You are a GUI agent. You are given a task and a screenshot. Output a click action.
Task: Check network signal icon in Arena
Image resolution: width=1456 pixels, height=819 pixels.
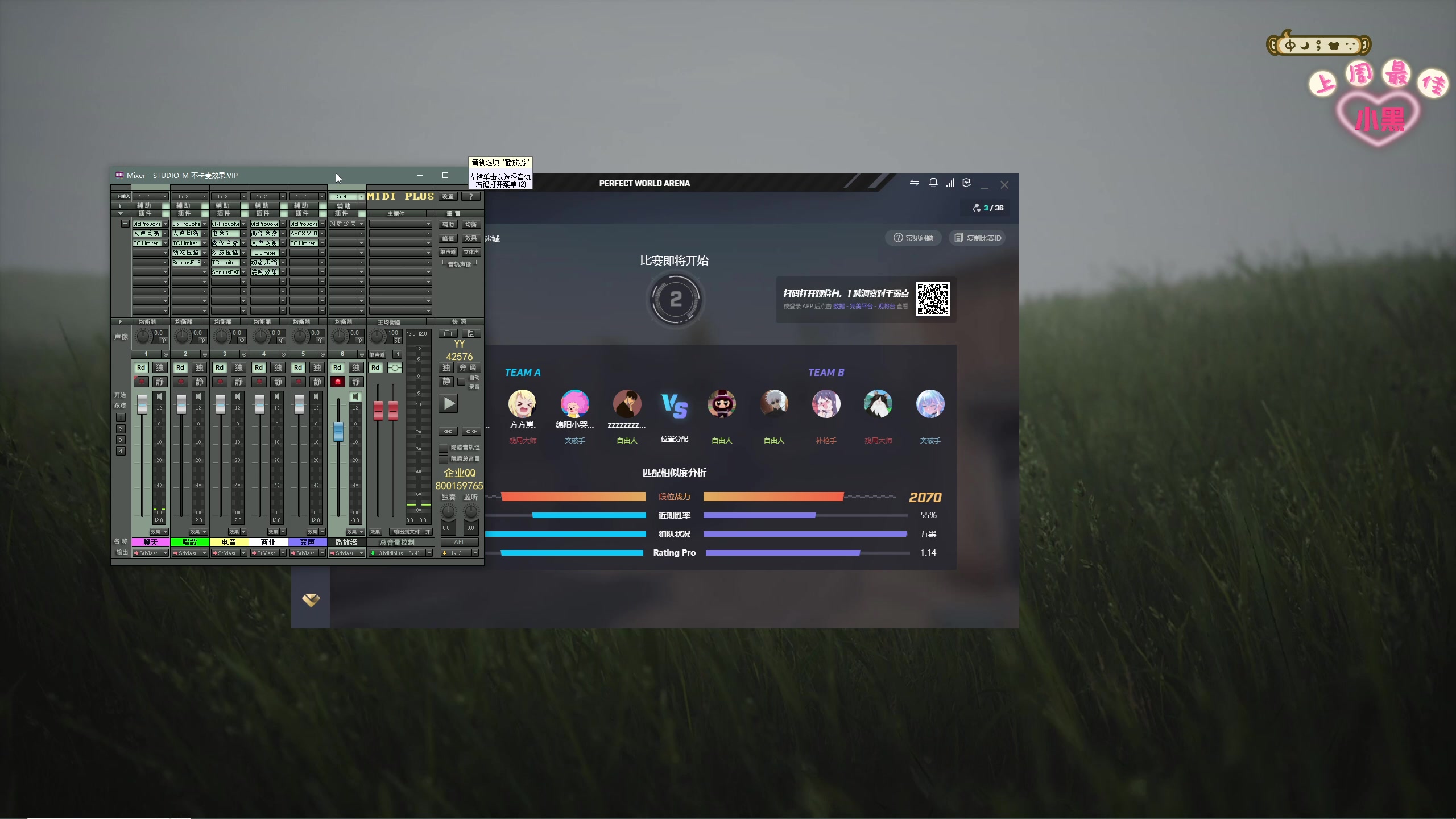[x=950, y=183]
